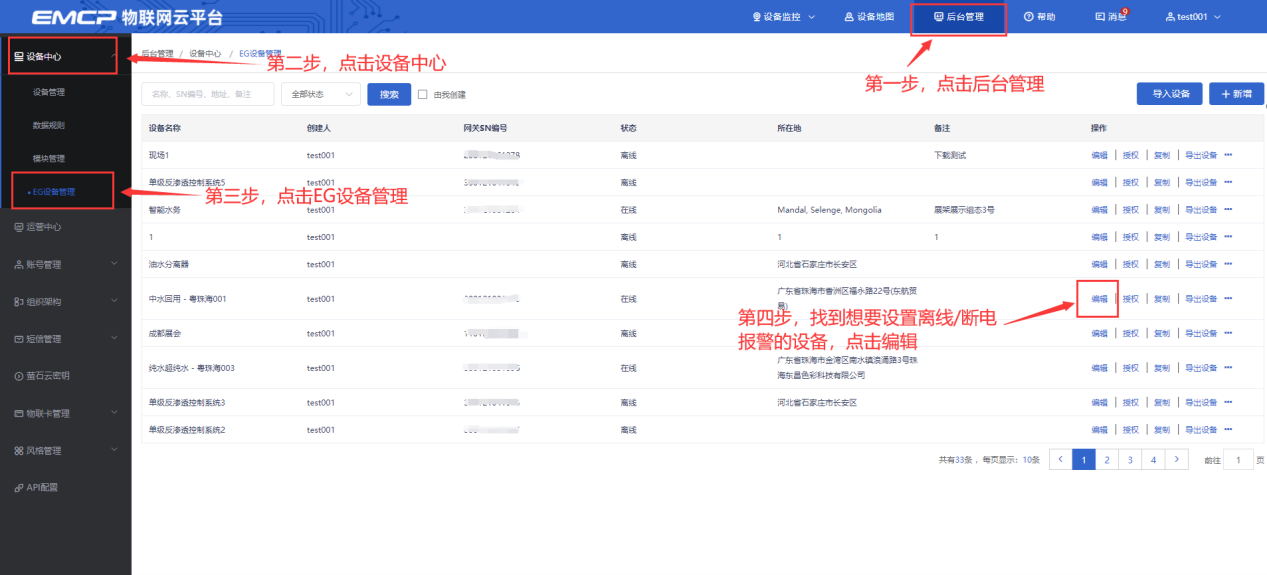Click more options (•••) for 现场1 row
This screenshot has width=1267, height=575.
pos(1228,155)
